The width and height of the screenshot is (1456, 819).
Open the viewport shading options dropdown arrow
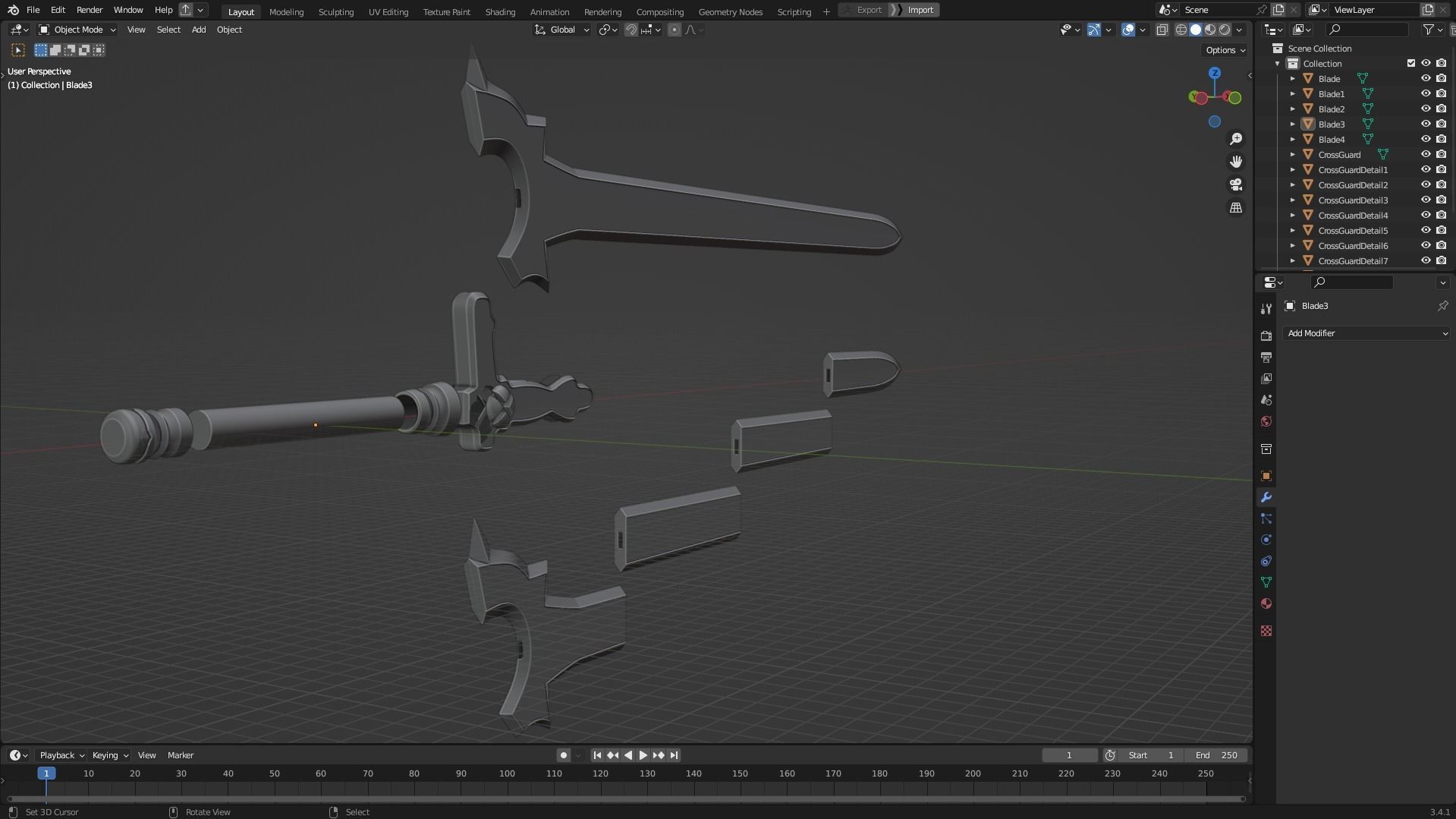(1240, 30)
